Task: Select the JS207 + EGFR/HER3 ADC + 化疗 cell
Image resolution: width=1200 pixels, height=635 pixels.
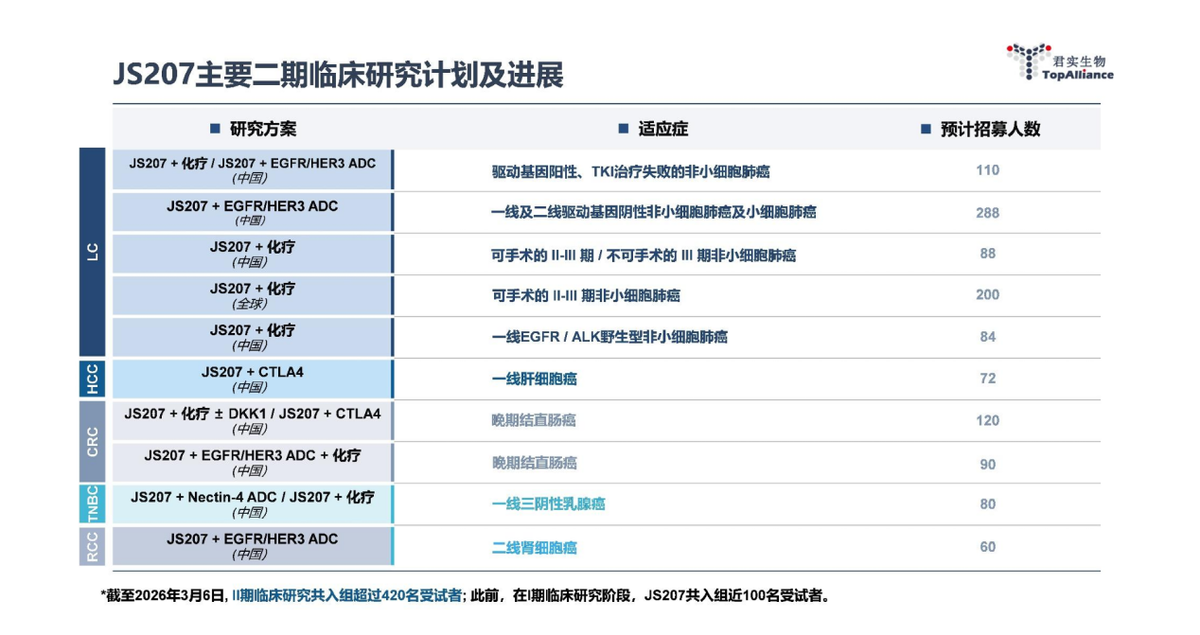Action: click(x=252, y=462)
